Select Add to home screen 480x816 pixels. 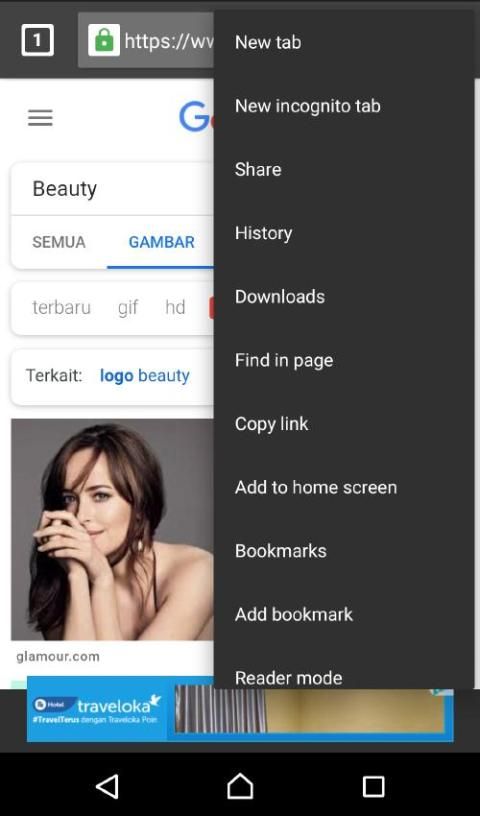(344, 487)
